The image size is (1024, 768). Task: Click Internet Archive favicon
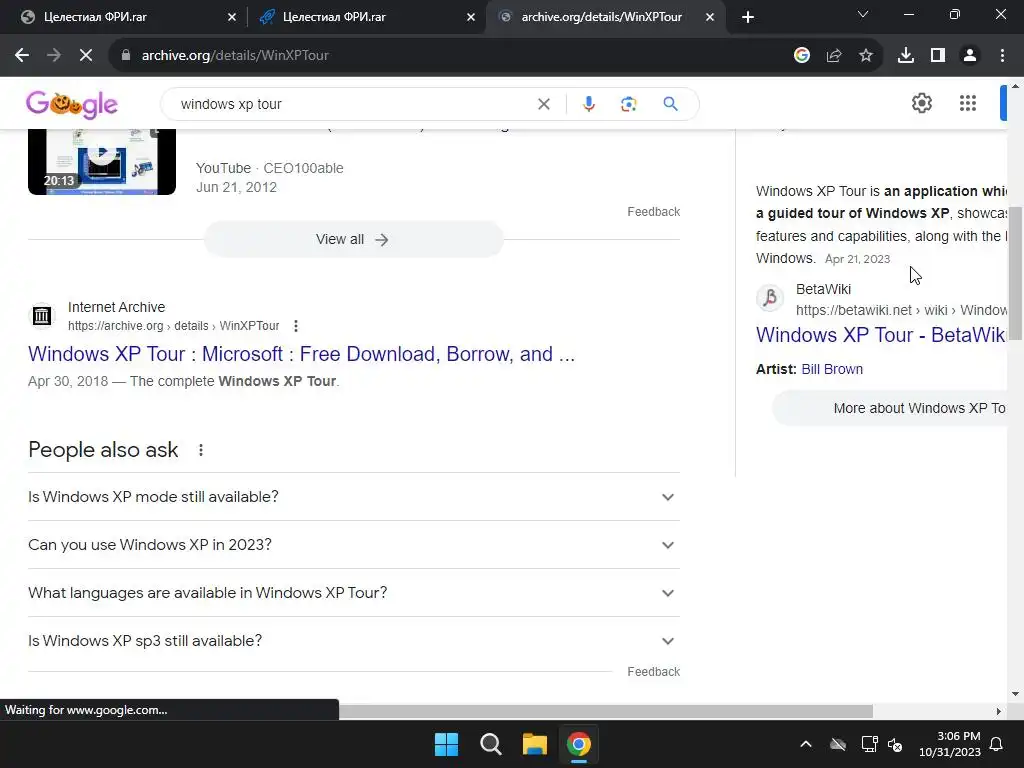coord(42,316)
